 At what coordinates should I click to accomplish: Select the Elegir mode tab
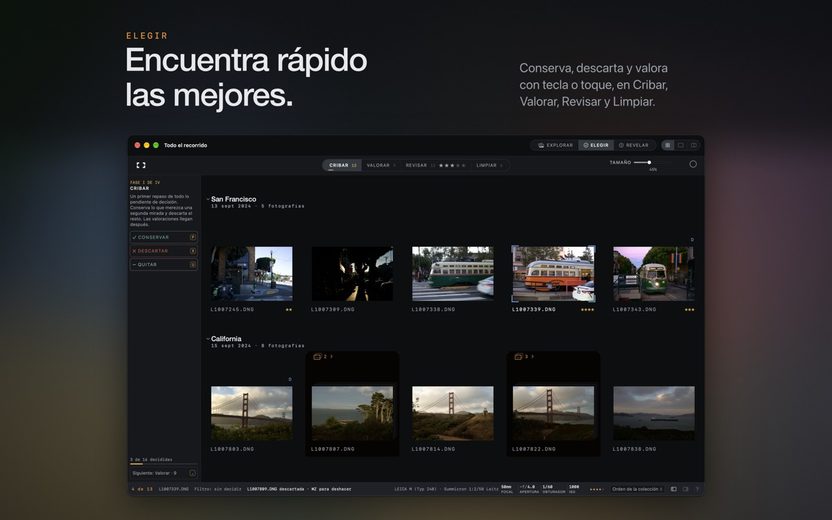tap(596, 145)
